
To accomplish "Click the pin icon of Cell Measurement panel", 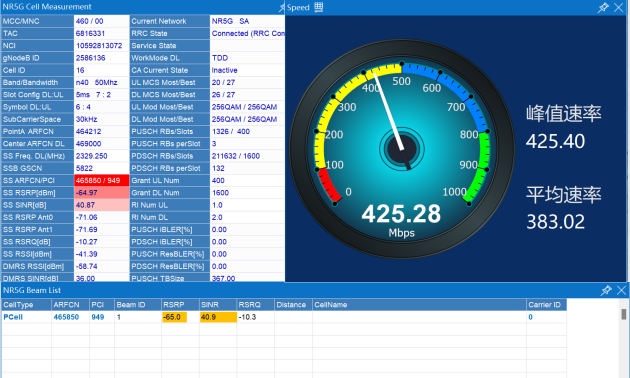I will [x=282, y=7].
